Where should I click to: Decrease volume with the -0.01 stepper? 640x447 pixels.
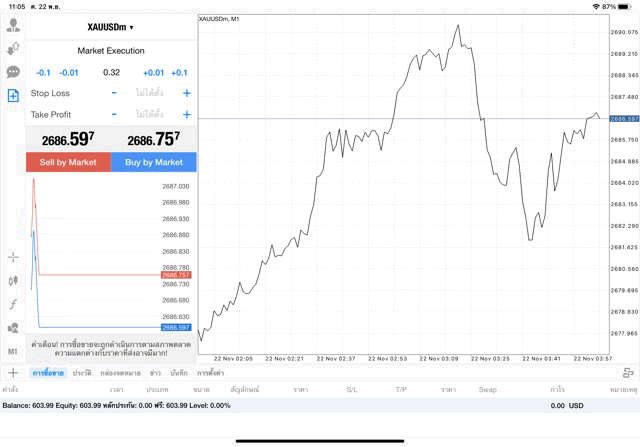[x=69, y=73]
